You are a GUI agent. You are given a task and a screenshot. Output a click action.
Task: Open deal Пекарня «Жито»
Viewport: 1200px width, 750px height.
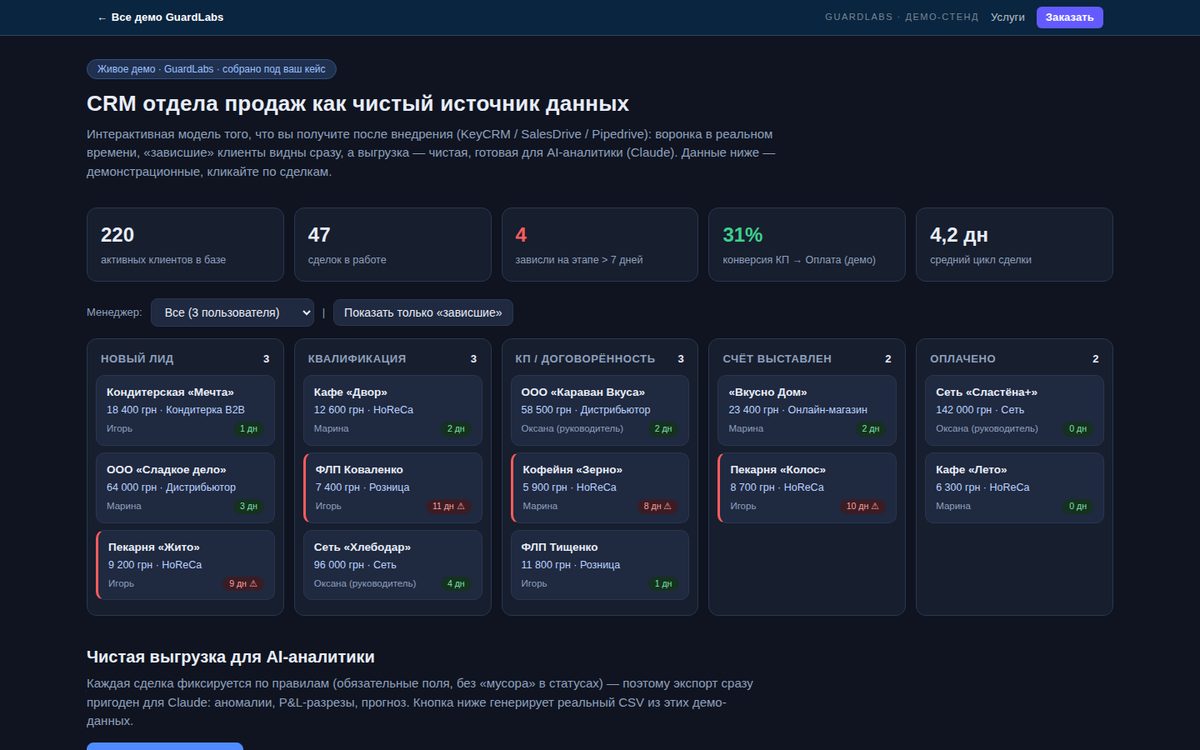pos(185,565)
